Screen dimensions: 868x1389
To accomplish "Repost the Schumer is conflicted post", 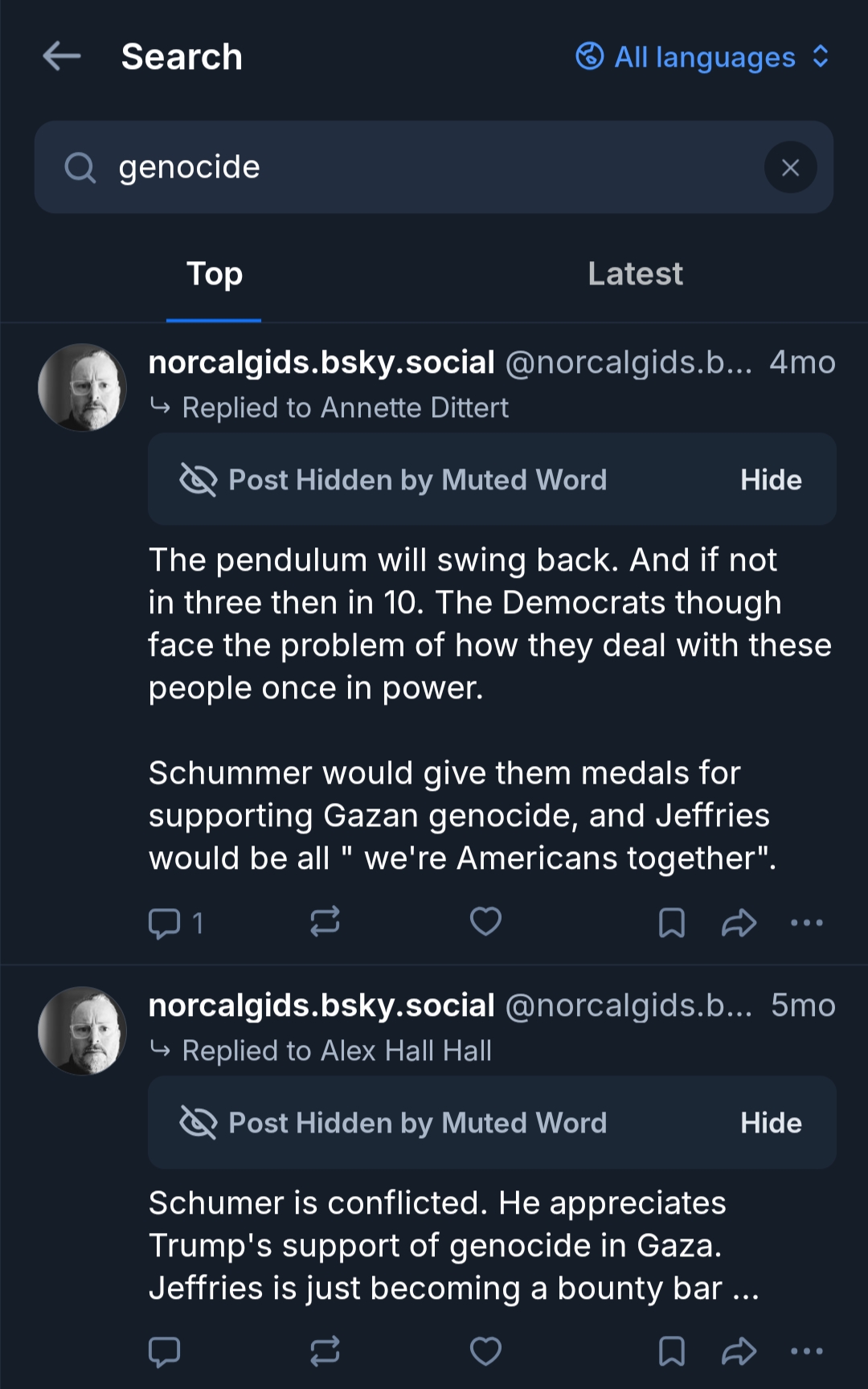I will (325, 1352).
